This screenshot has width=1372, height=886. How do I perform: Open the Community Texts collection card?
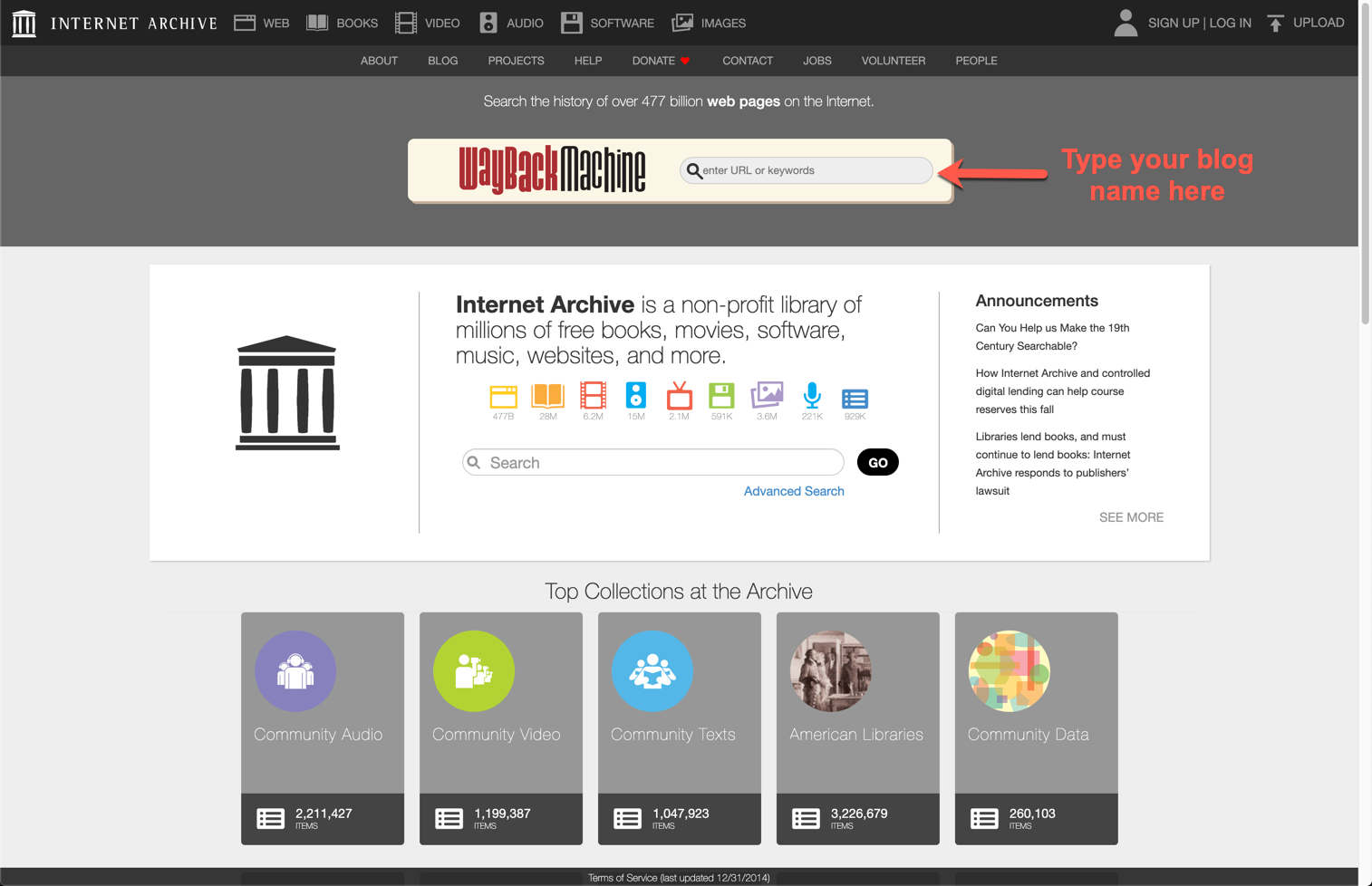680,728
